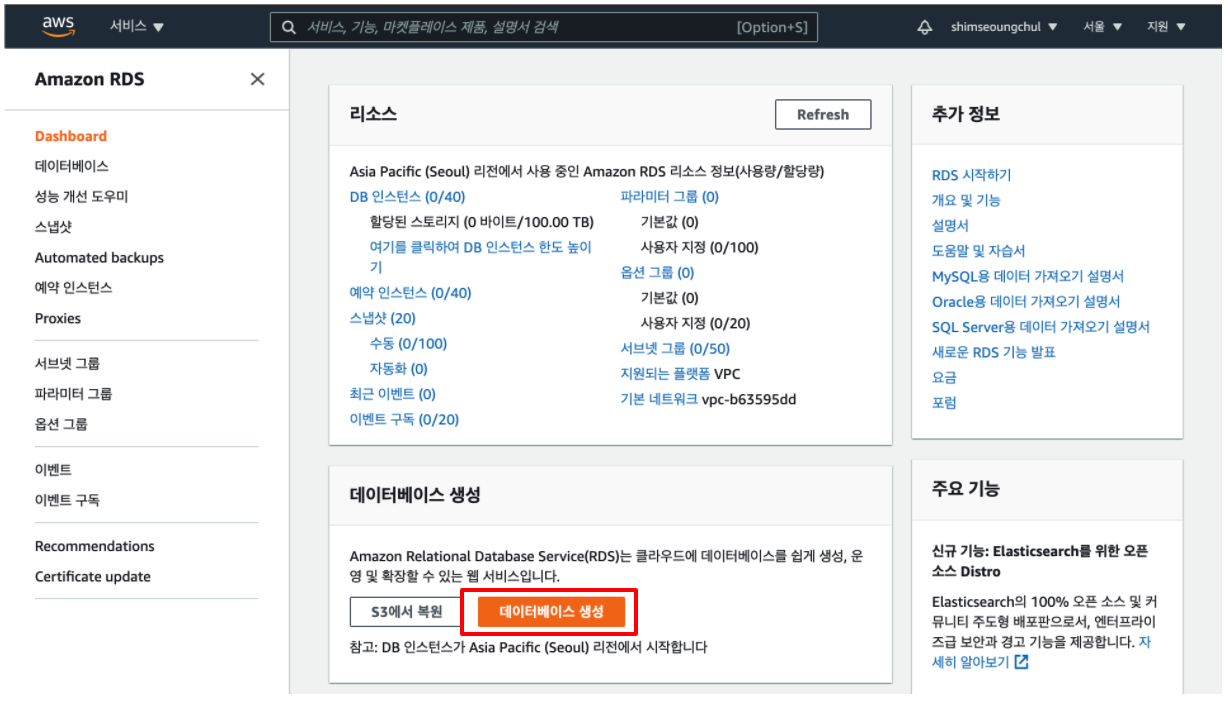Click link to raise DB instance limit
Screen dimensions: 1230x702
point(481,257)
